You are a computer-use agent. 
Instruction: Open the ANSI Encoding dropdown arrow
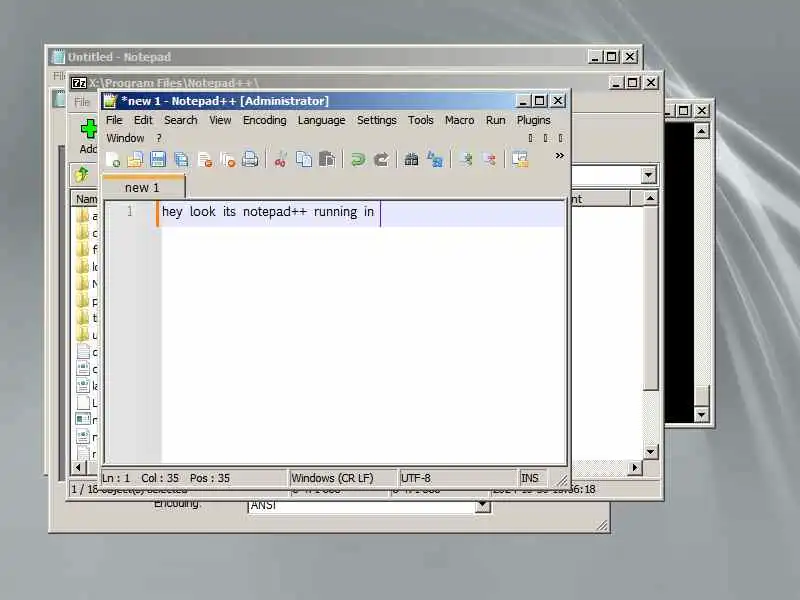pos(482,506)
